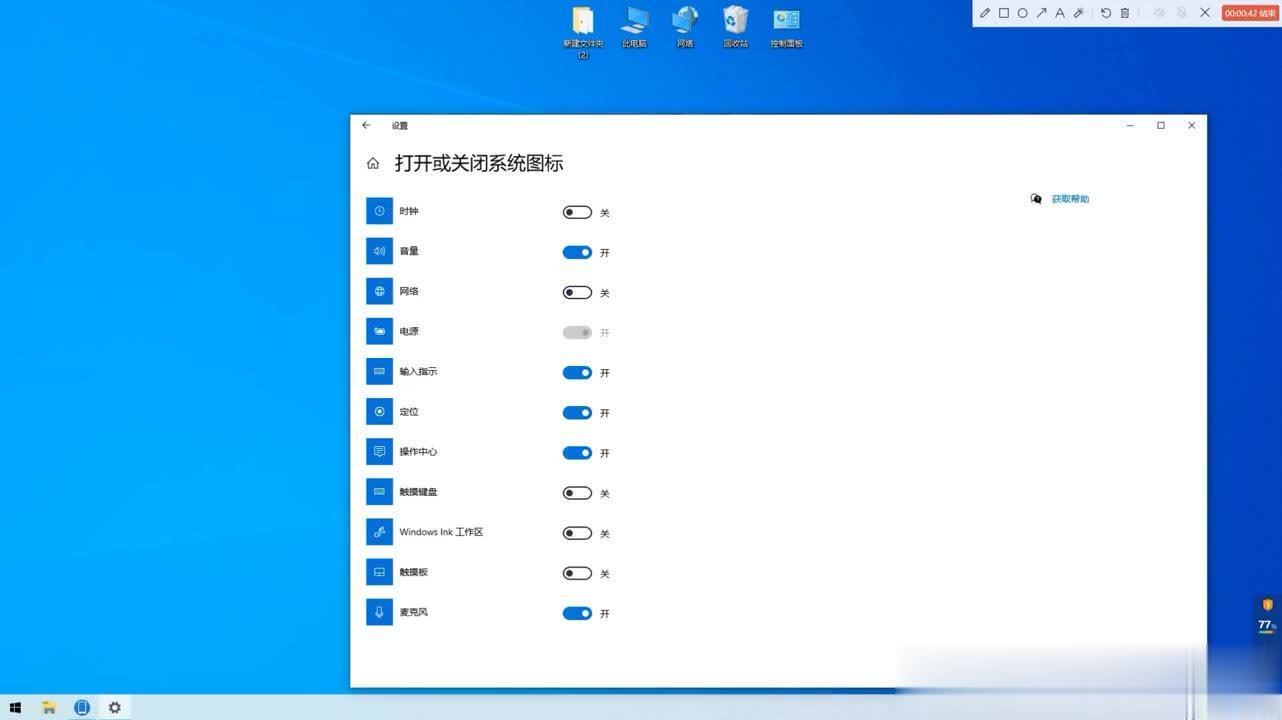Turn on Windows Ink 工作区 icon
The width and height of the screenshot is (1282, 720).
577,533
